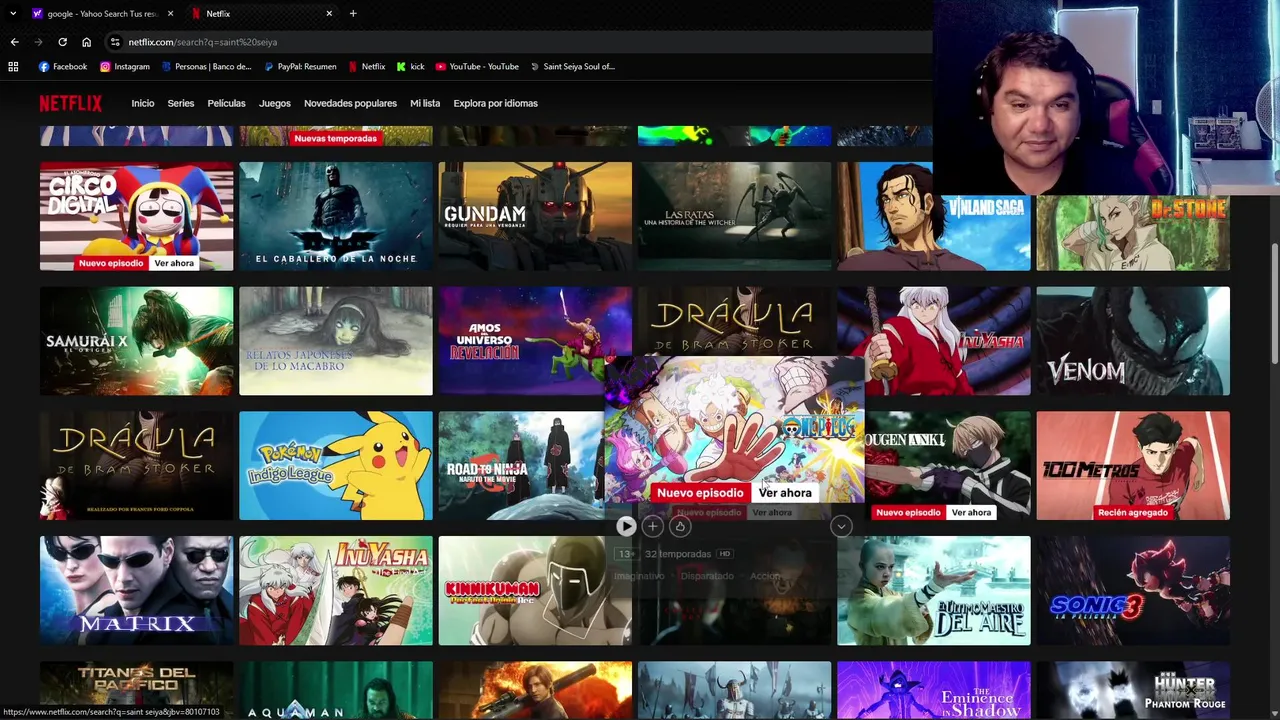This screenshot has height=720, width=1280.
Task: Open the Sonic 3 thumbnail
Action: [1133, 590]
